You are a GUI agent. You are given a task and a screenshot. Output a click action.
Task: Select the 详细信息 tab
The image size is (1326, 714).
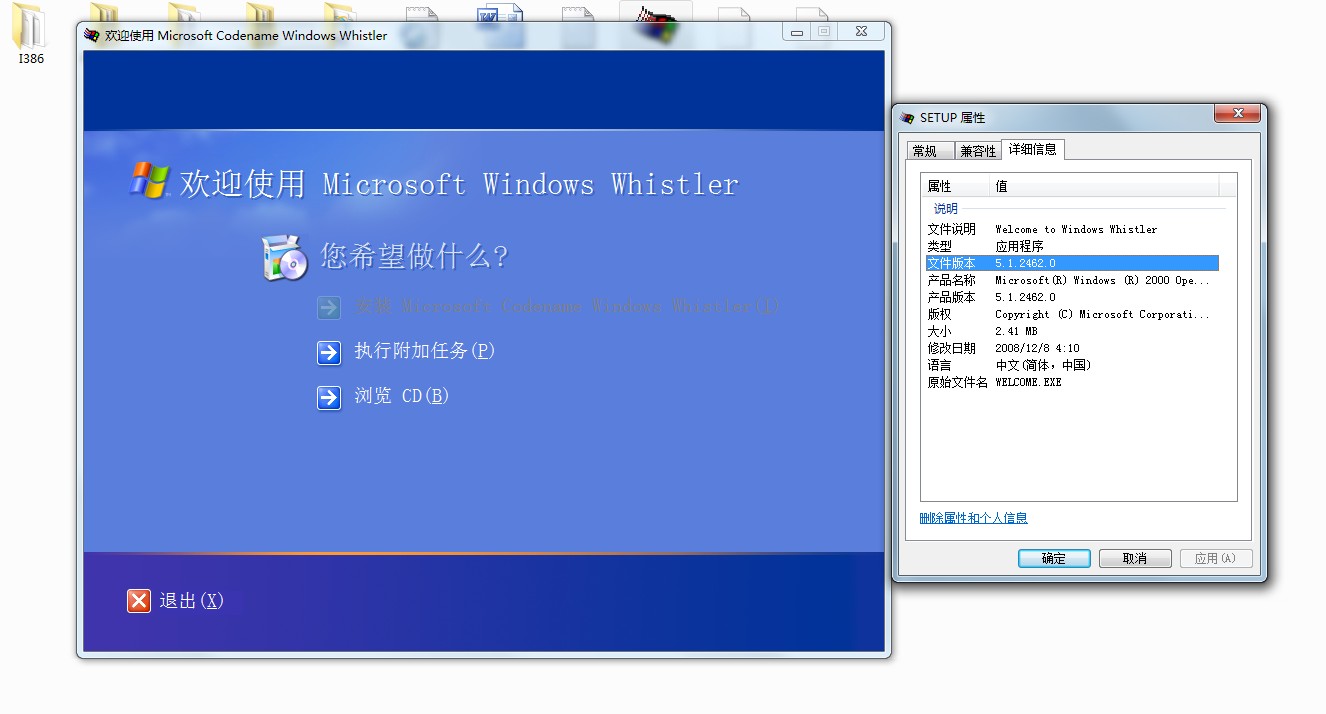(1033, 149)
